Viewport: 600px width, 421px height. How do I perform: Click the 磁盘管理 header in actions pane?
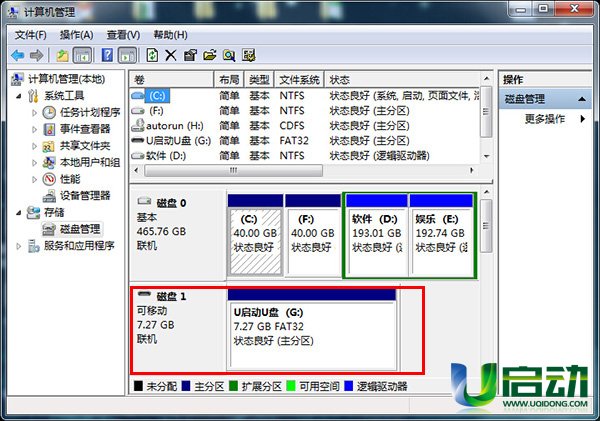click(x=545, y=99)
